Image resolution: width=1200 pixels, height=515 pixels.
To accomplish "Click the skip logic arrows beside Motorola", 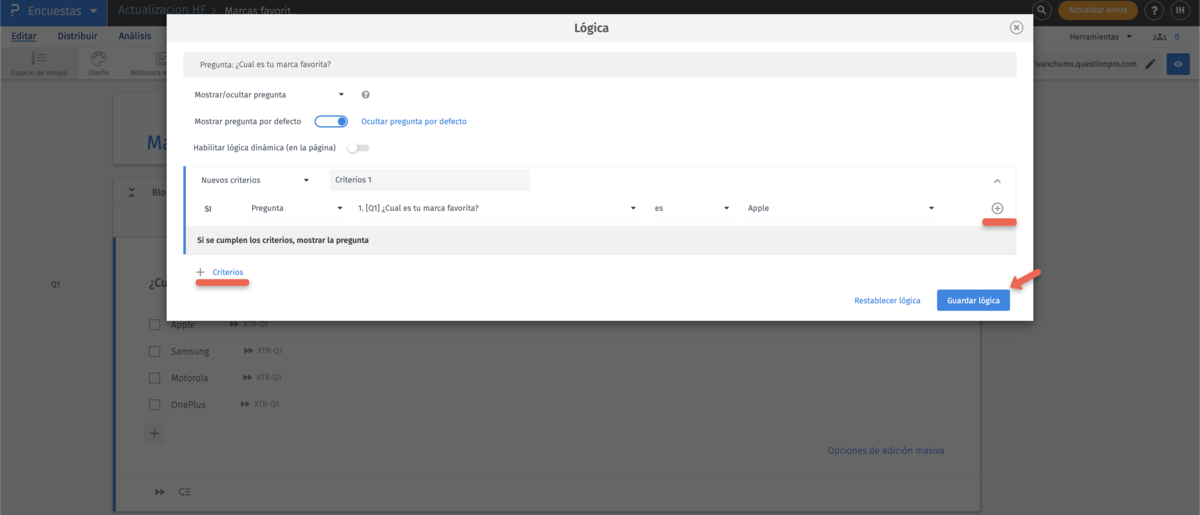I will [x=248, y=378].
